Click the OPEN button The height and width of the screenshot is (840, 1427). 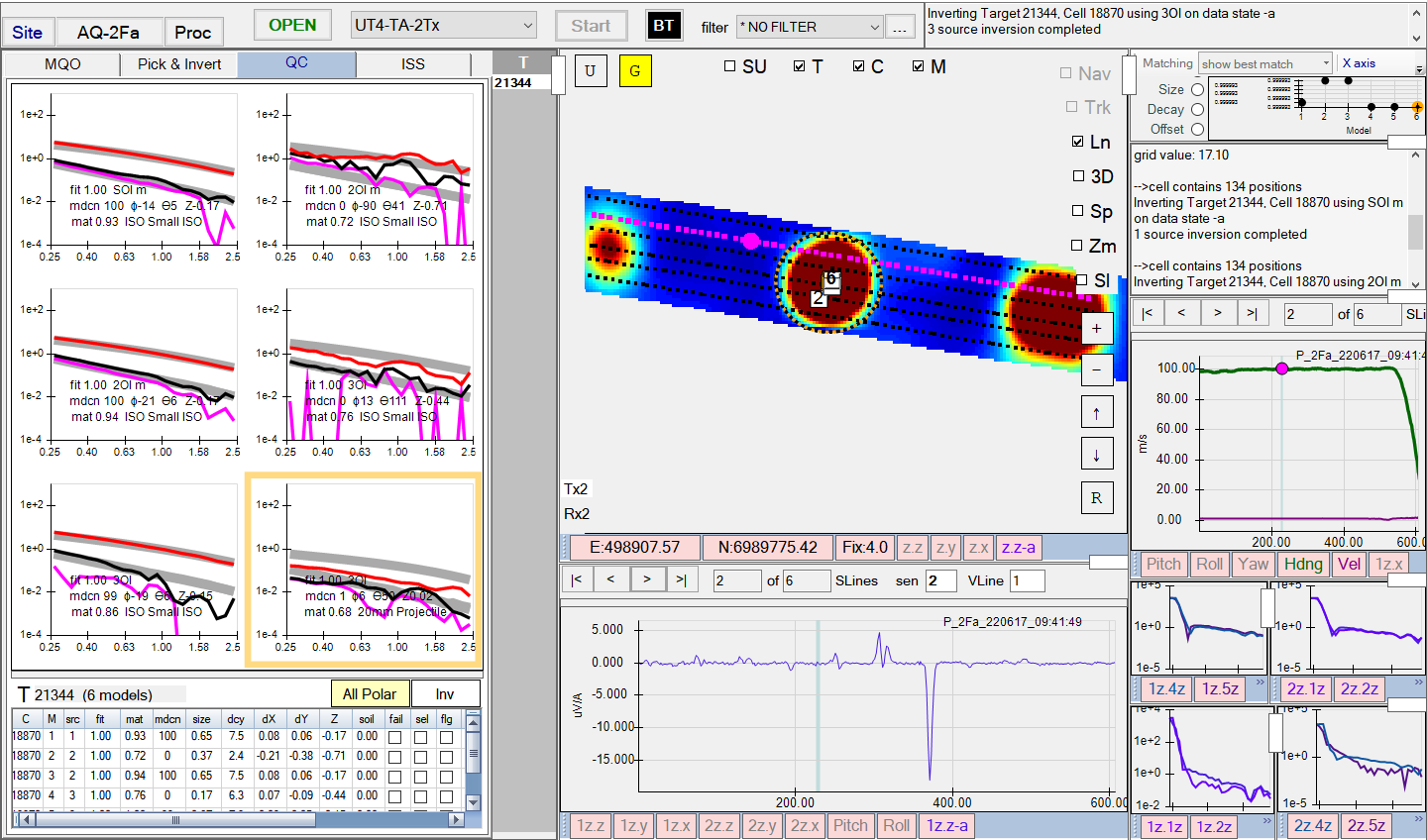pyautogui.click(x=292, y=25)
